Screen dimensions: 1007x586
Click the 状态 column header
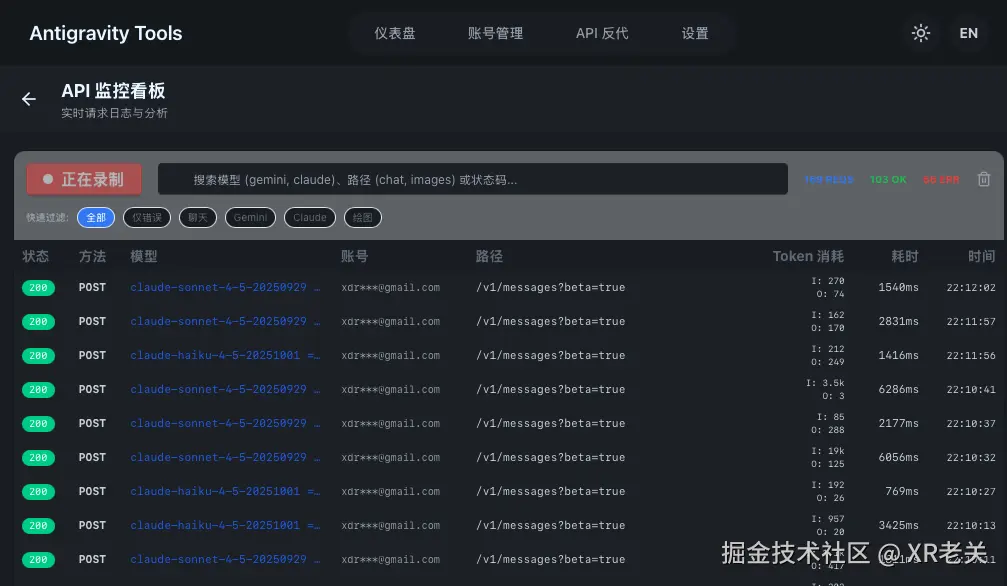click(35, 256)
